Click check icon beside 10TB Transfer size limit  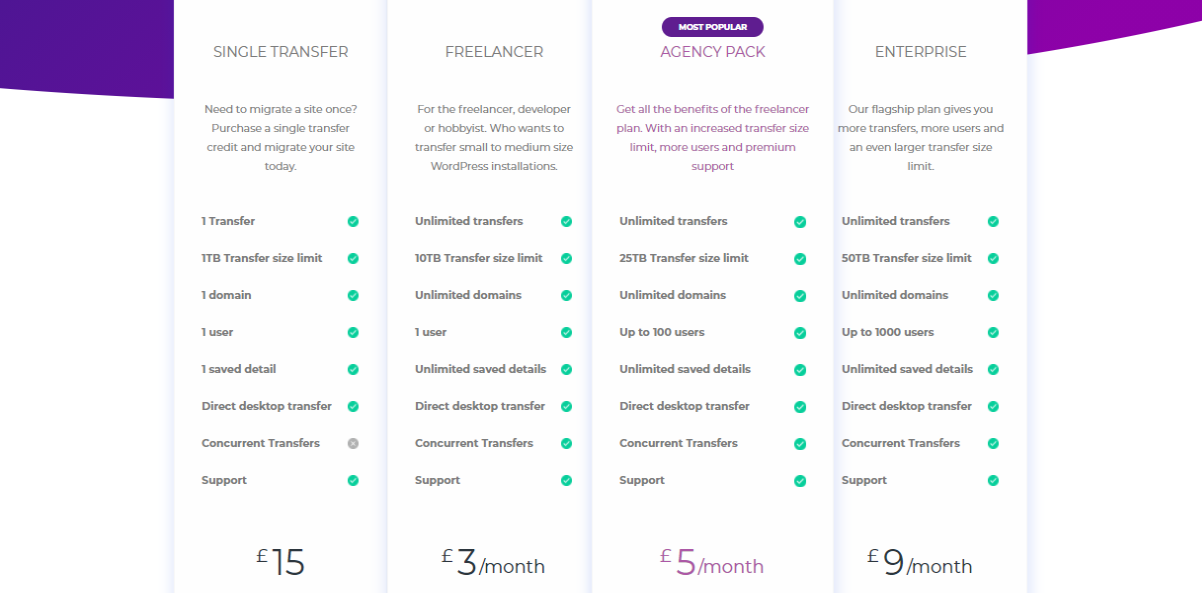coord(566,258)
